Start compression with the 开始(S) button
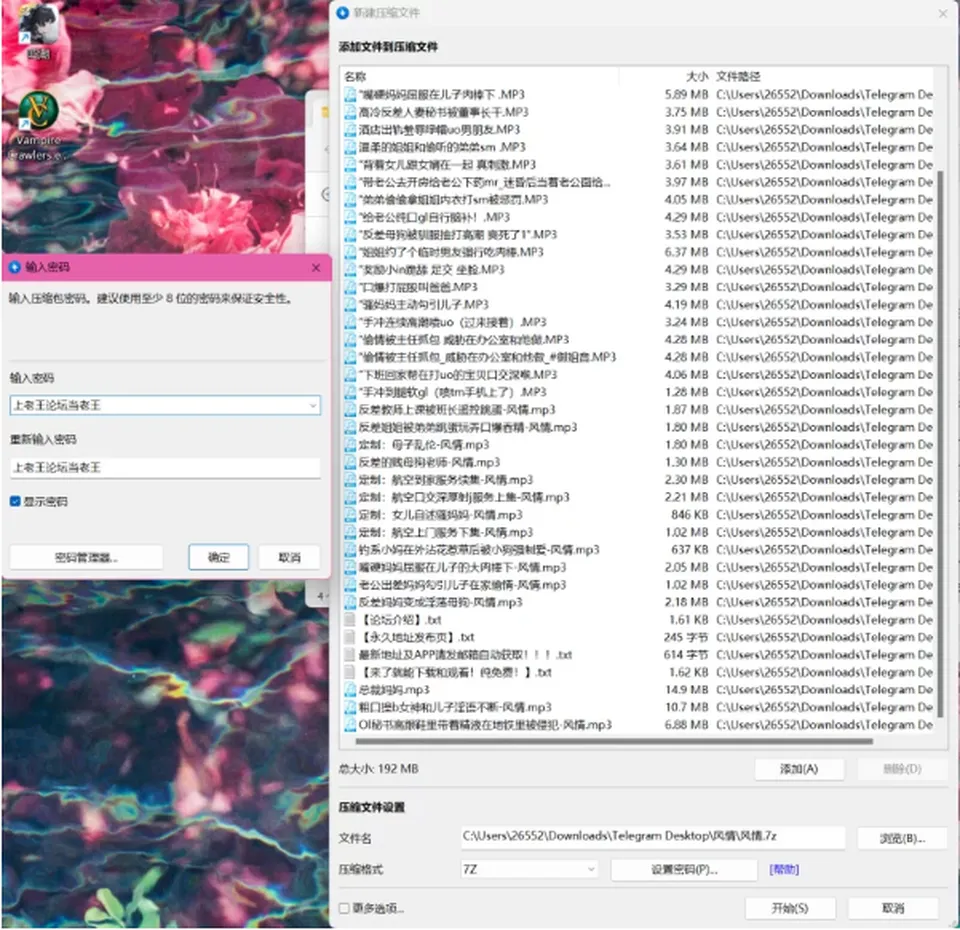The width and height of the screenshot is (960, 930). tap(790, 908)
